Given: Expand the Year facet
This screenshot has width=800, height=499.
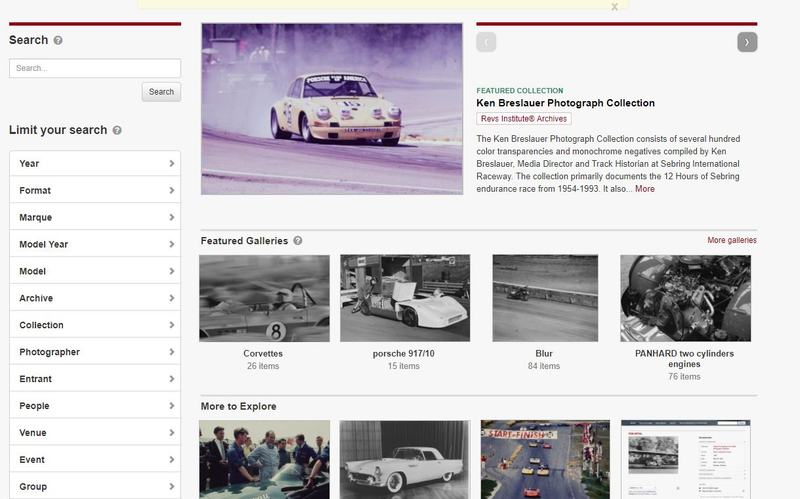Looking at the screenshot, I should [x=95, y=163].
